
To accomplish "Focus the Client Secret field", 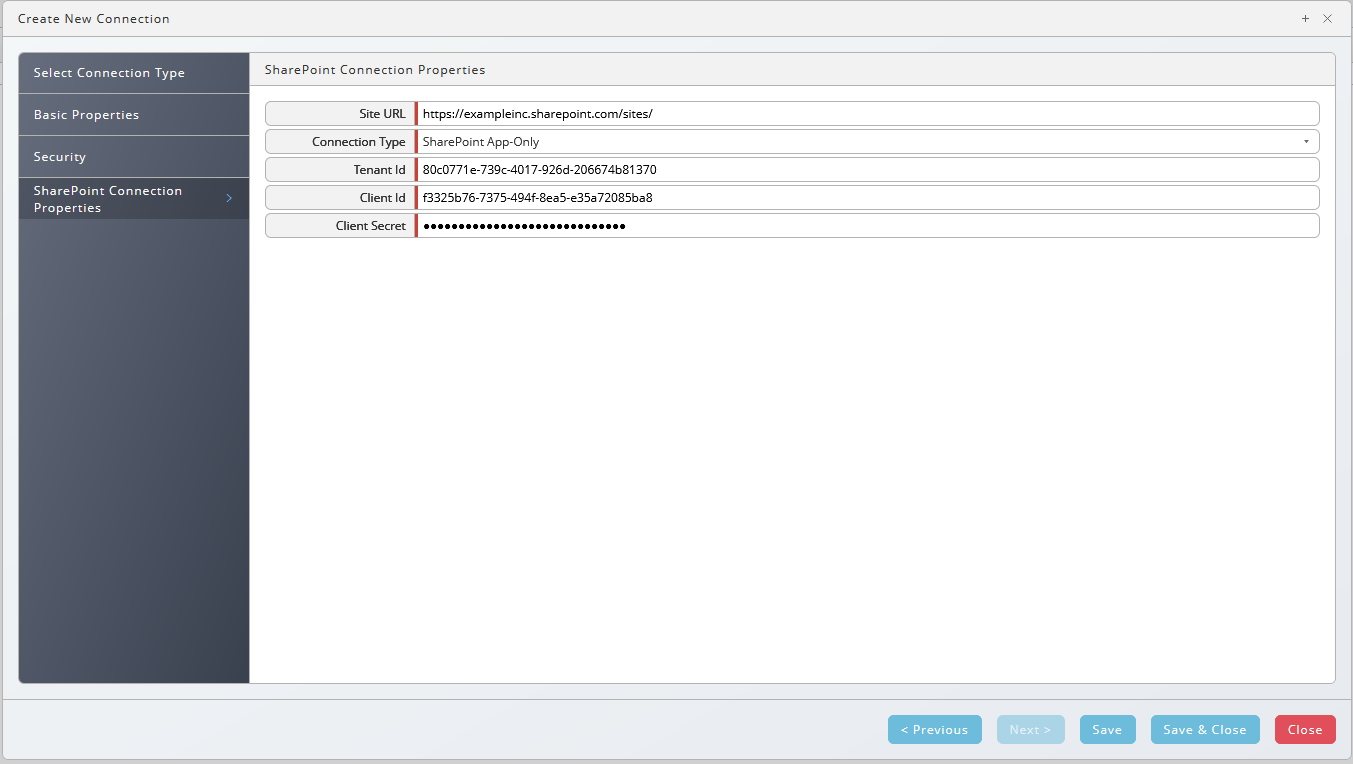I will click(867, 226).
